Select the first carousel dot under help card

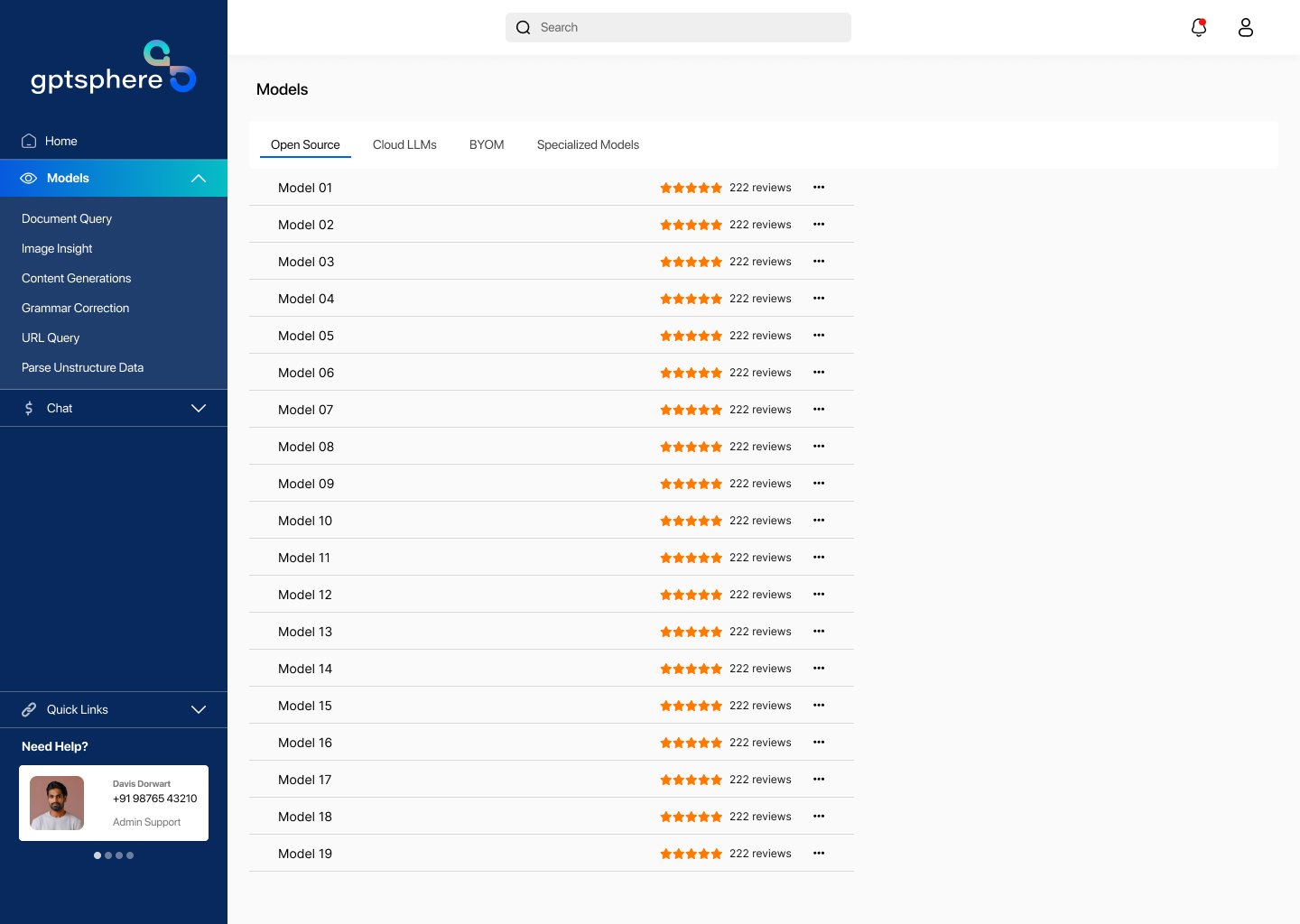97,855
